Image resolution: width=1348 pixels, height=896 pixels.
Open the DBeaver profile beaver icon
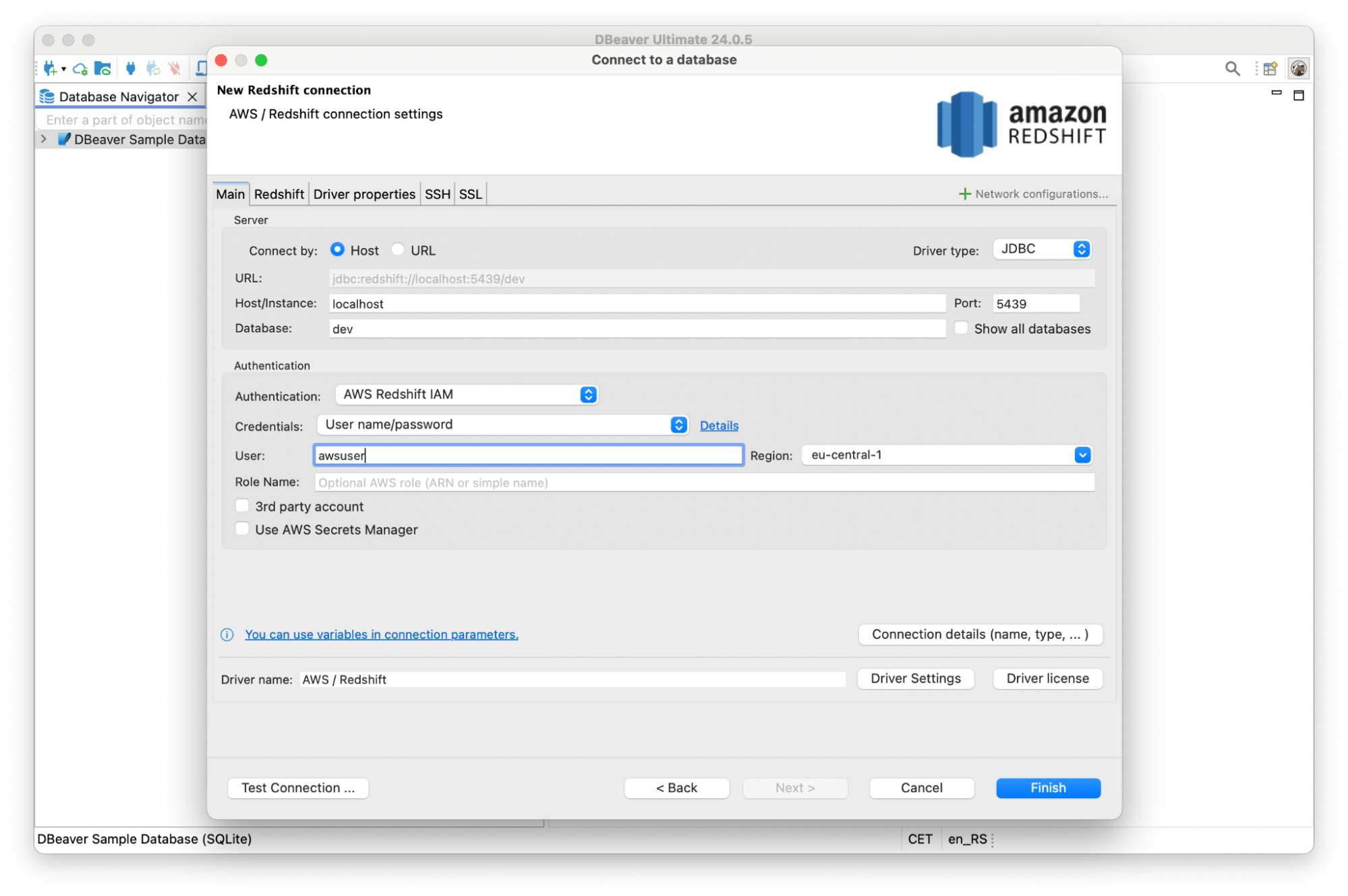point(1297,67)
